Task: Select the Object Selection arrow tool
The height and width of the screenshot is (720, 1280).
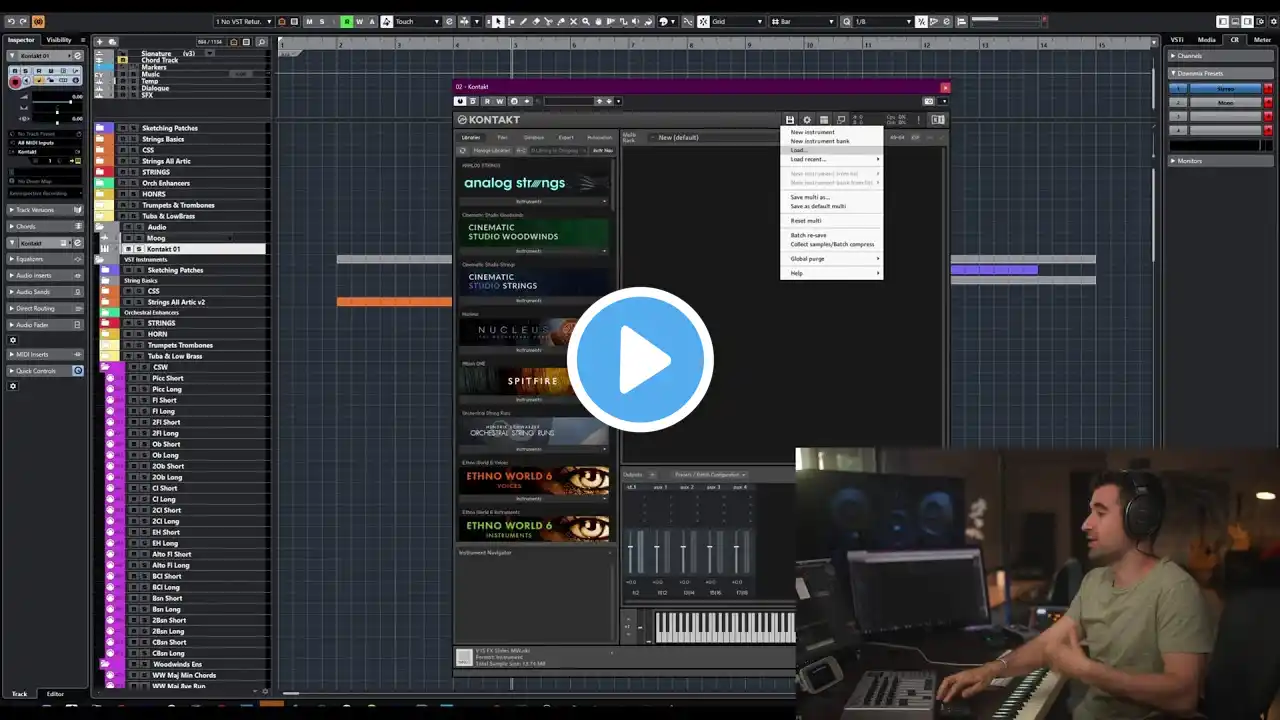Action: (x=498, y=21)
